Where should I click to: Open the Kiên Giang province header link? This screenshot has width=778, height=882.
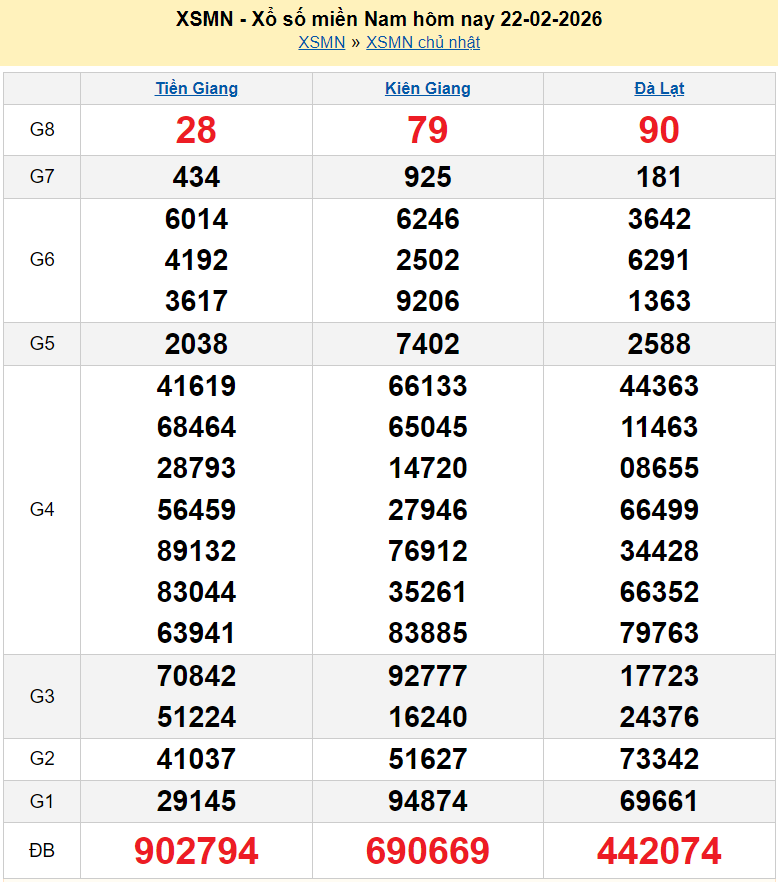[427, 88]
